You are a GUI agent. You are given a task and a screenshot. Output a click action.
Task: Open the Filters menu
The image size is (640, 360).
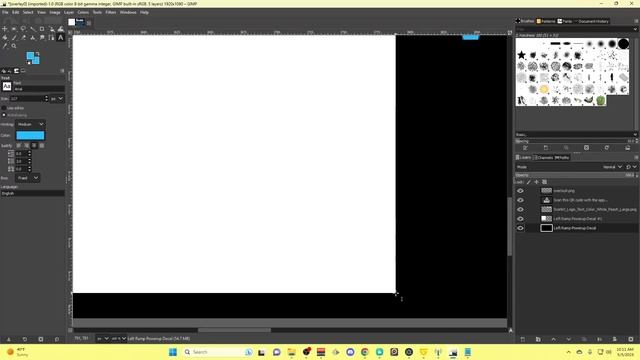[x=111, y=12]
